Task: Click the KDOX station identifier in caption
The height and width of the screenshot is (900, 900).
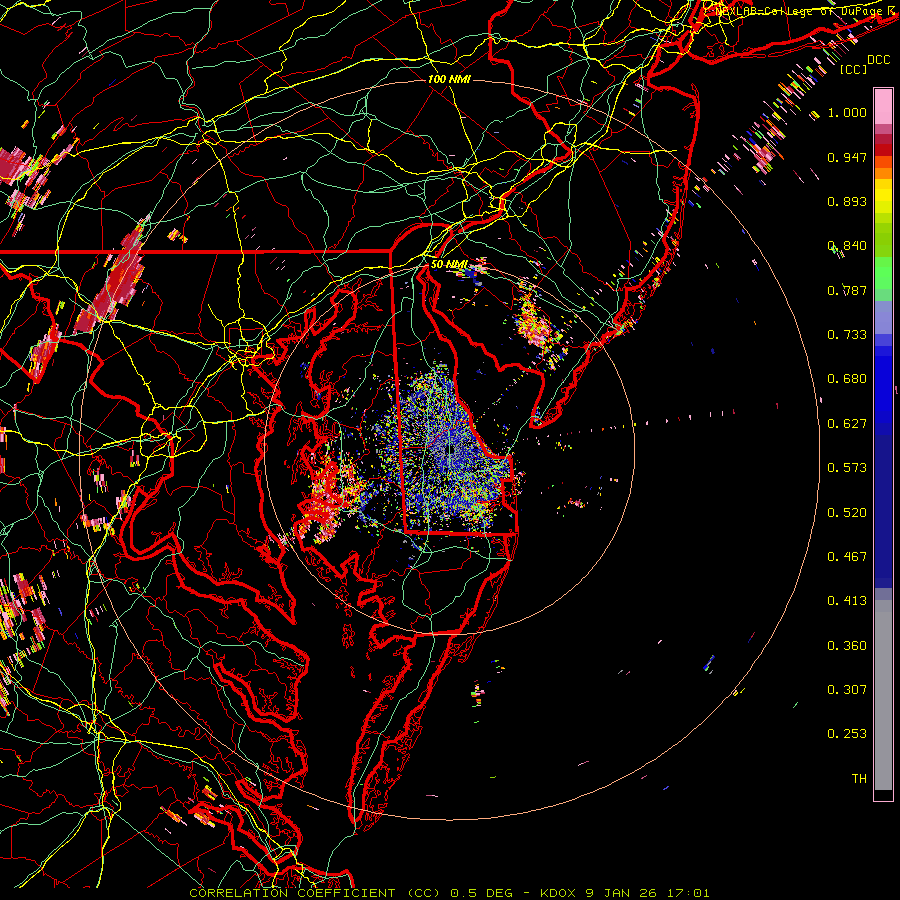Action: 558,893
